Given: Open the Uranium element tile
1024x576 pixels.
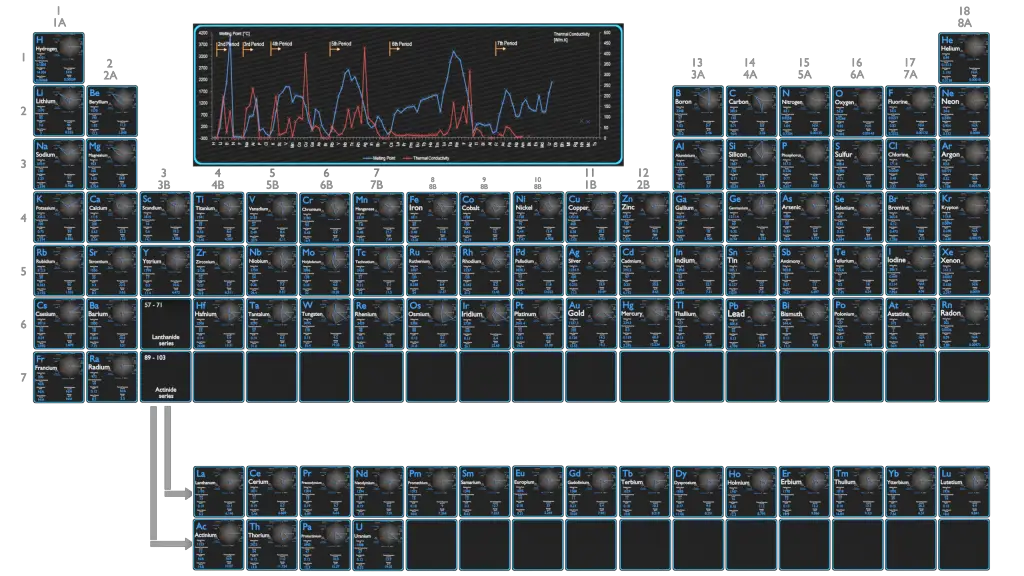Looking at the screenshot, I should click(x=378, y=545).
